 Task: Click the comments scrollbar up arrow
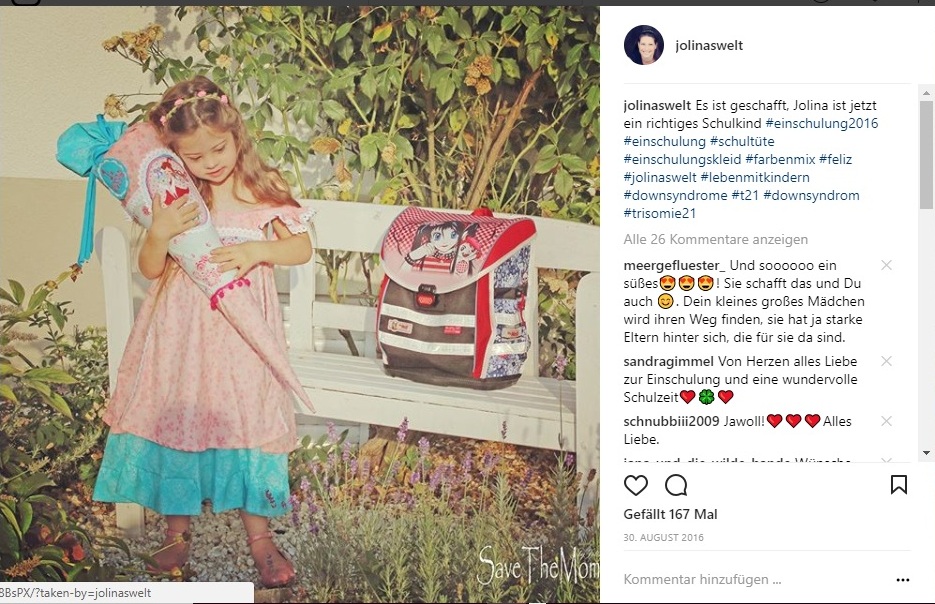point(926,93)
